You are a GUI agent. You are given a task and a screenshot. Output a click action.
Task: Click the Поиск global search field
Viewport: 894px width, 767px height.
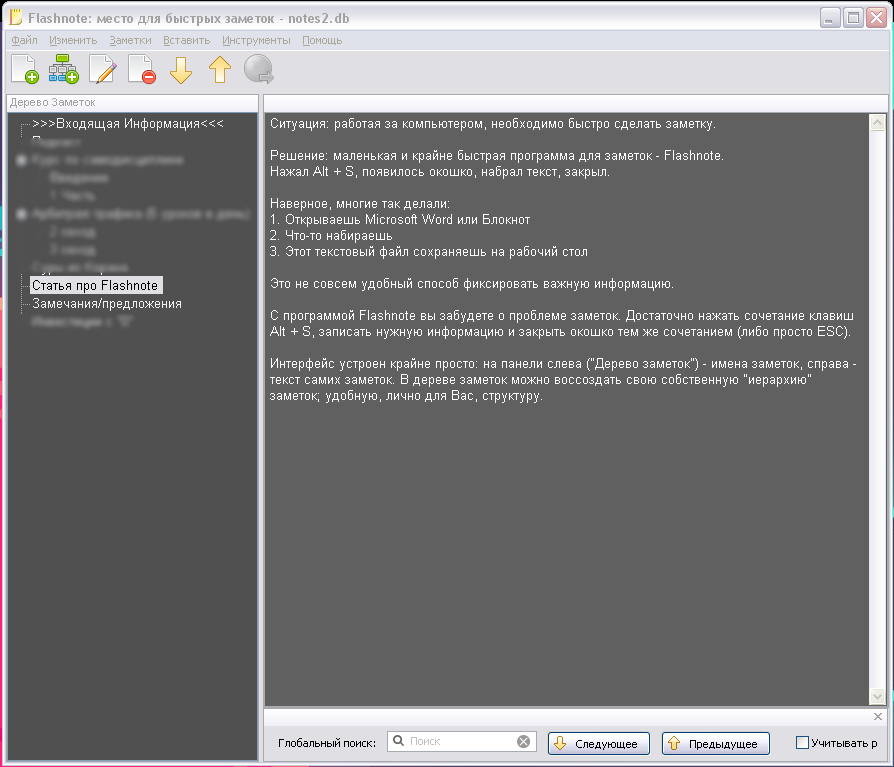click(461, 741)
